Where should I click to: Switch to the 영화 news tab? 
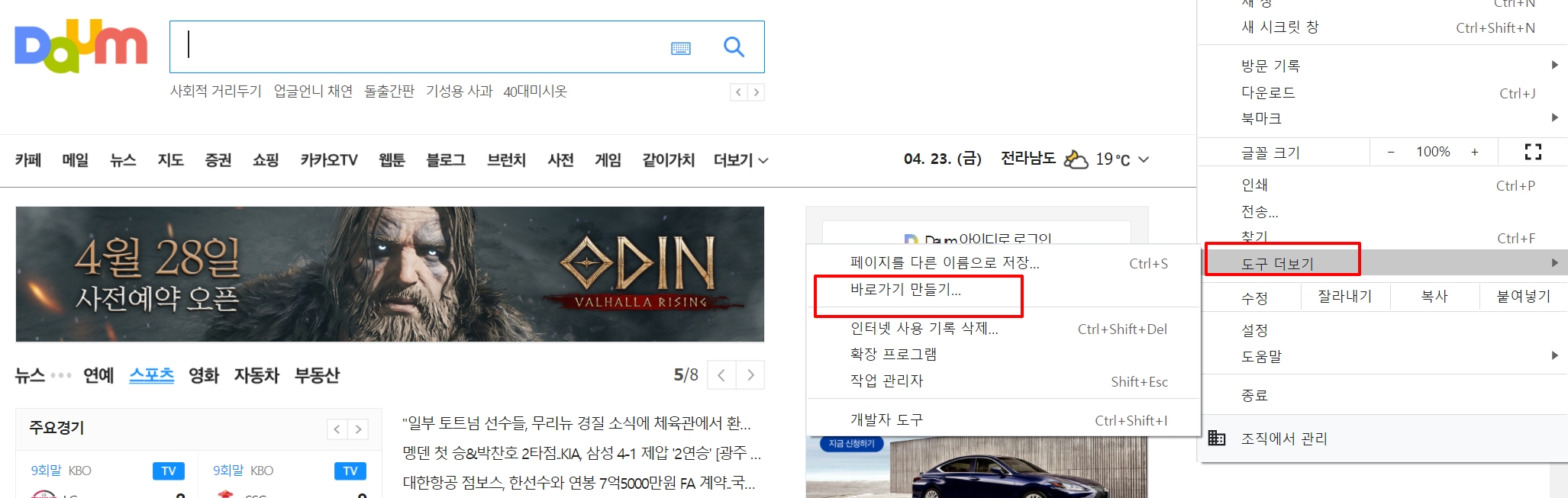tap(204, 375)
